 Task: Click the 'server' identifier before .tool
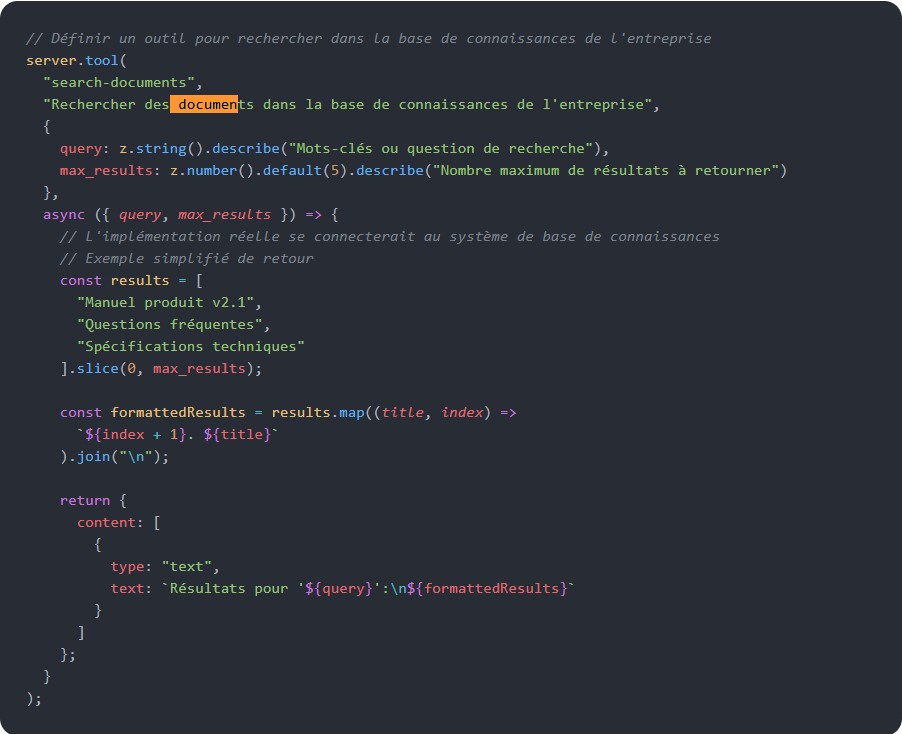[51, 60]
